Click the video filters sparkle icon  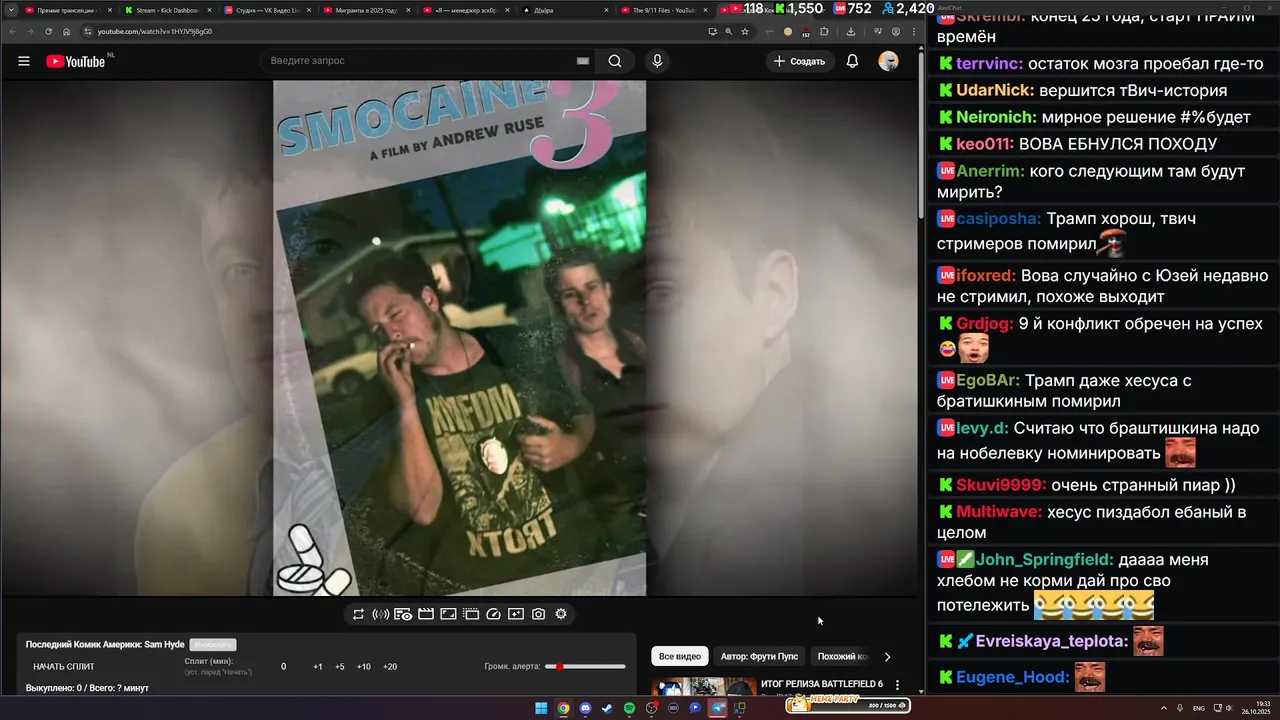point(516,614)
